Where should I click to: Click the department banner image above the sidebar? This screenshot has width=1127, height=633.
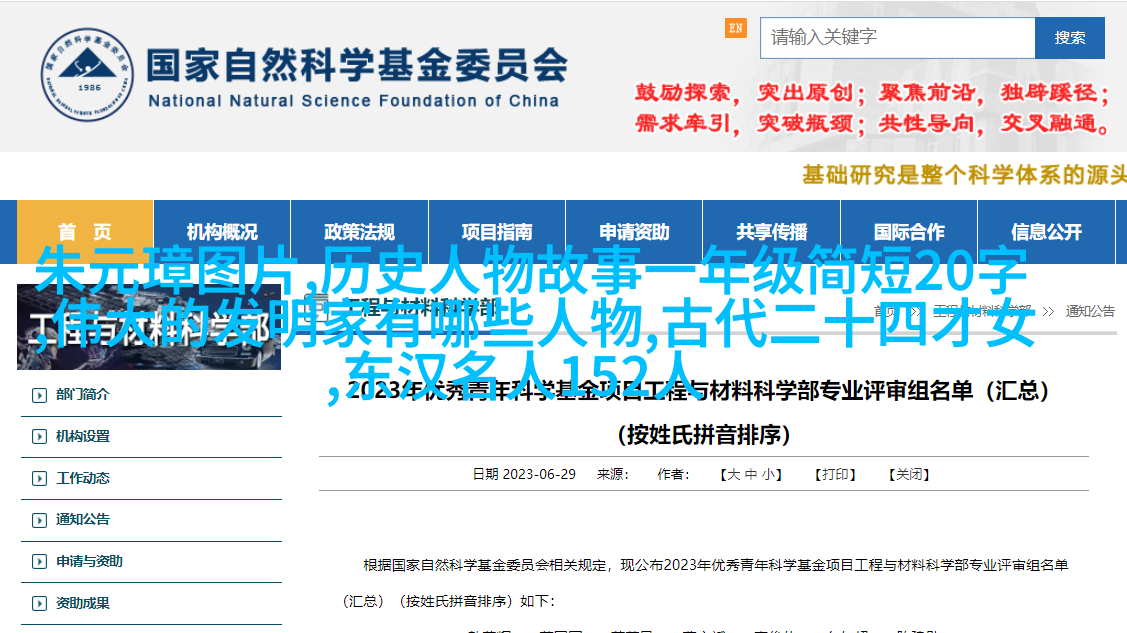pos(149,327)
